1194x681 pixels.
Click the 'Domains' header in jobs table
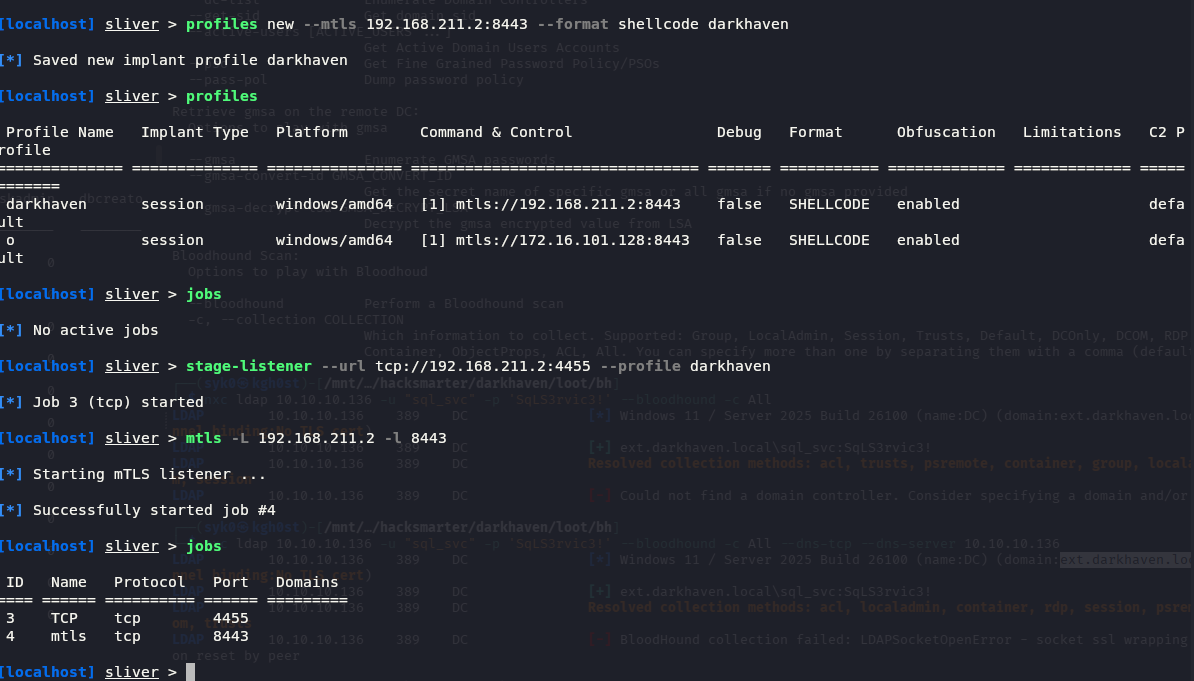coord(307,583)
